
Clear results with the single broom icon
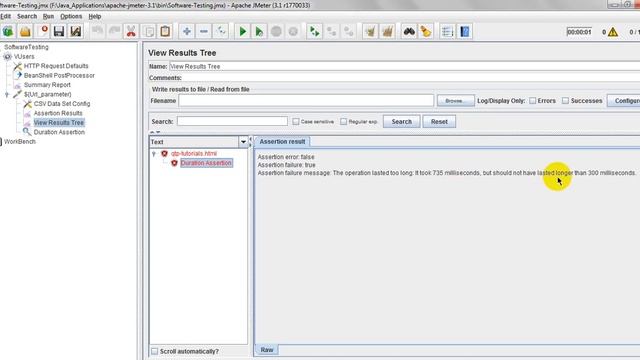pyautogui.click(x=370, y=31)
